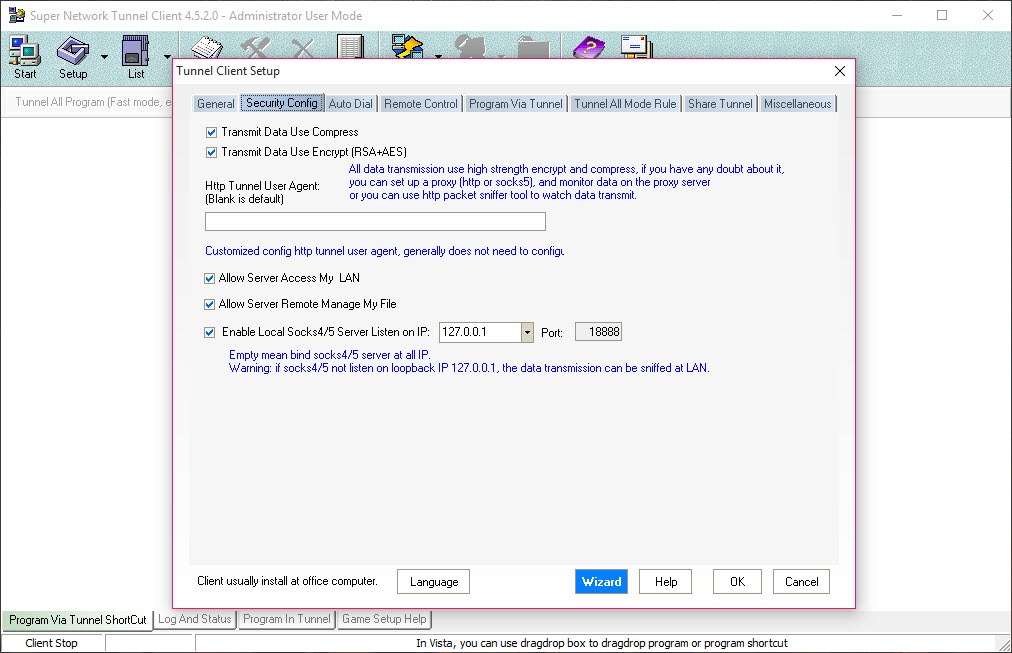The height and width of the screenshot is (653, 1012).
Task: Open the Auto Dial tab
Action: (350, 104)
